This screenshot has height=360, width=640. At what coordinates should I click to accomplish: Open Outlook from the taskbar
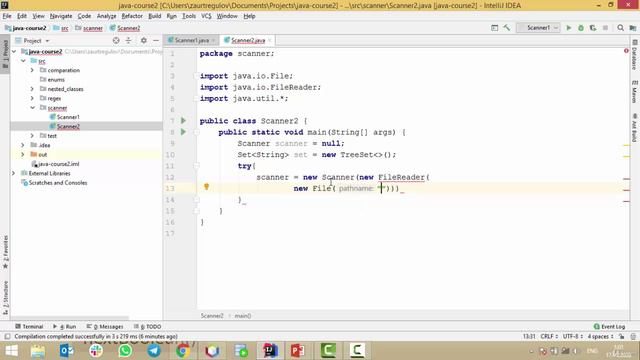click(x=67, y=351)
